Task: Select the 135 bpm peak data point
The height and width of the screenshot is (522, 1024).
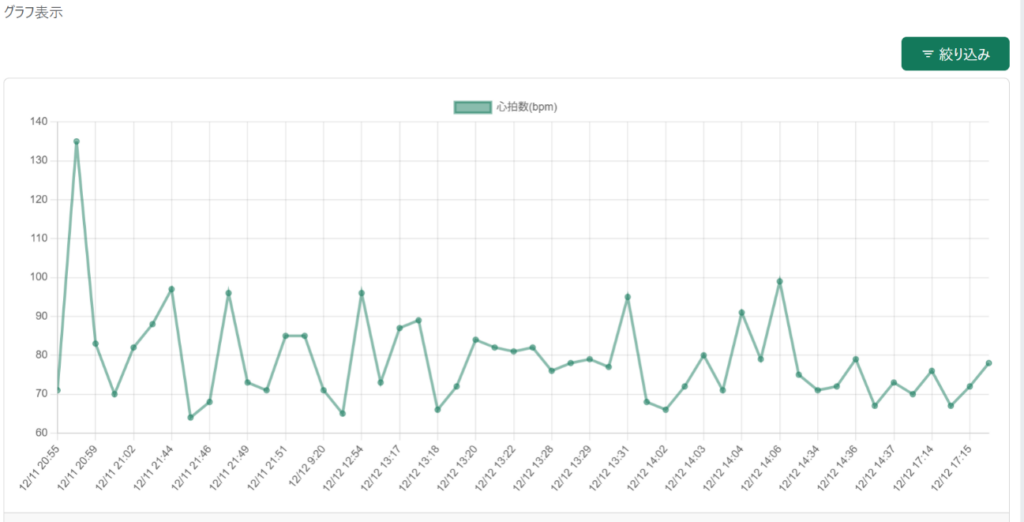Action: click(76, 141)
